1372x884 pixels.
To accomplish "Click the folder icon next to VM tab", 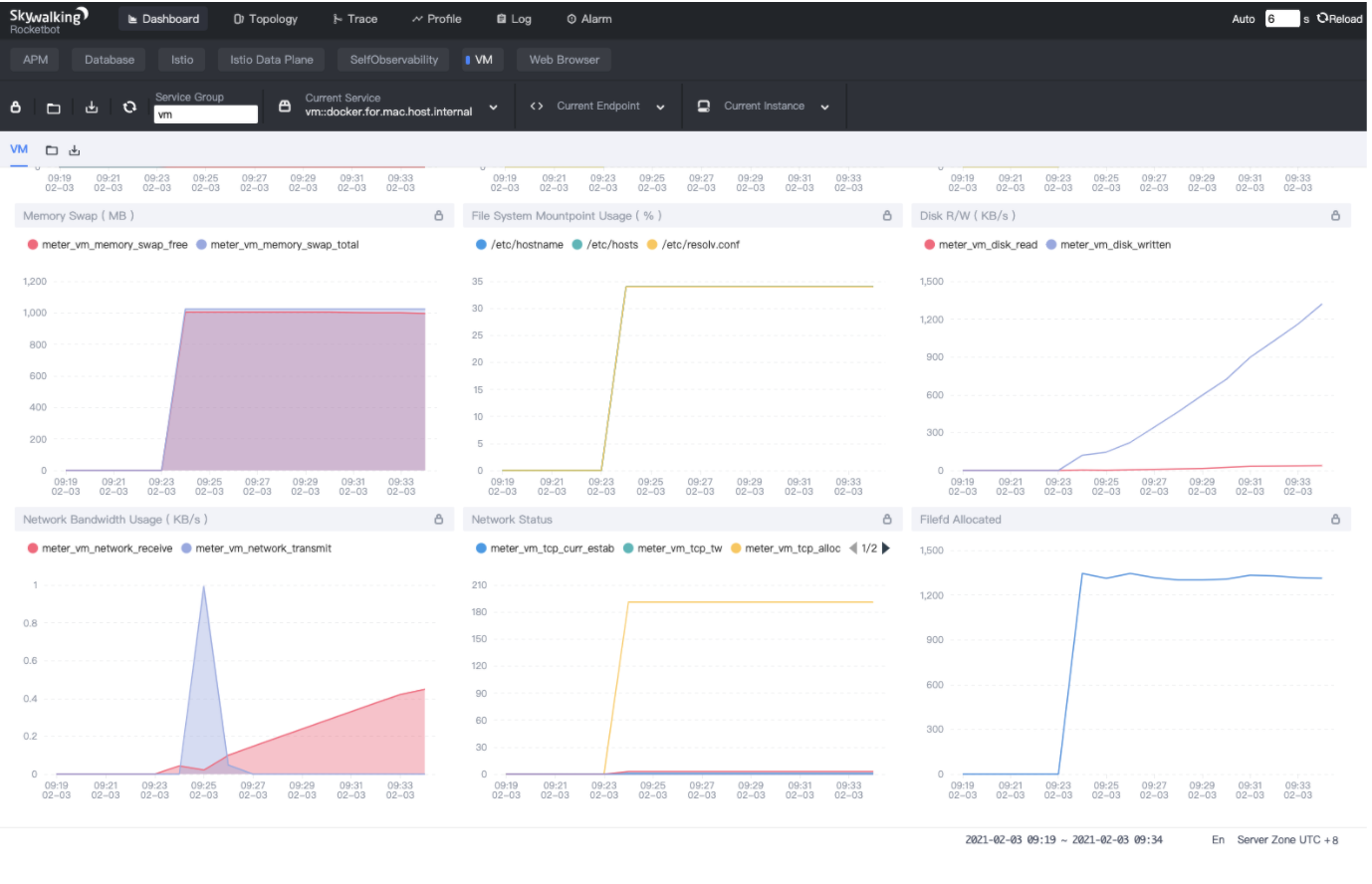I will pos(52,150).
